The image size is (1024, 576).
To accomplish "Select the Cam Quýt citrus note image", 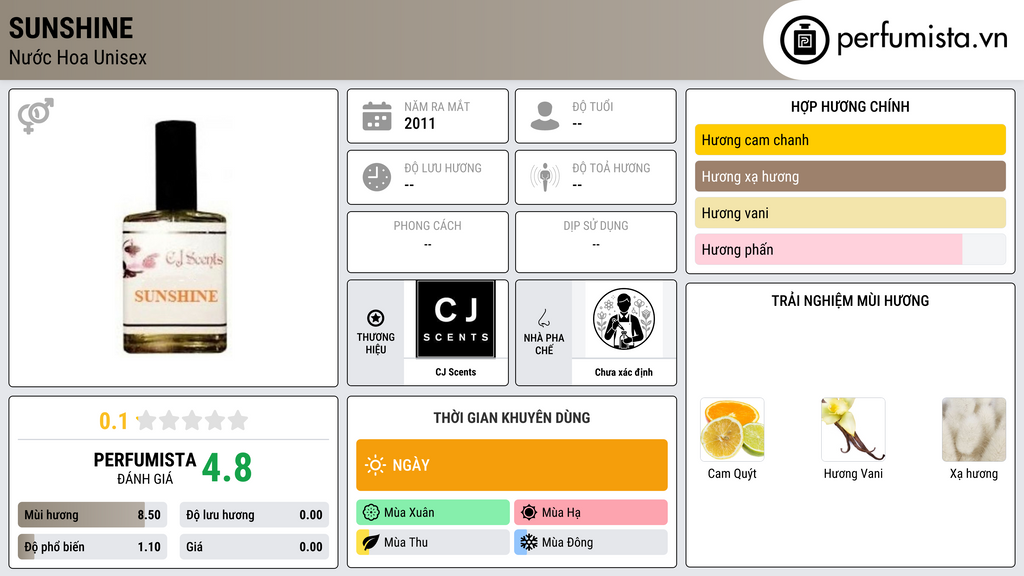I will pyautogui.click(x=732, y=429).
